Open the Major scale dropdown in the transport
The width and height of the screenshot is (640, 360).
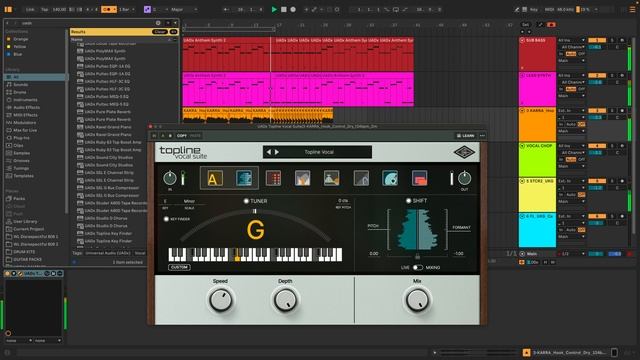184,9
